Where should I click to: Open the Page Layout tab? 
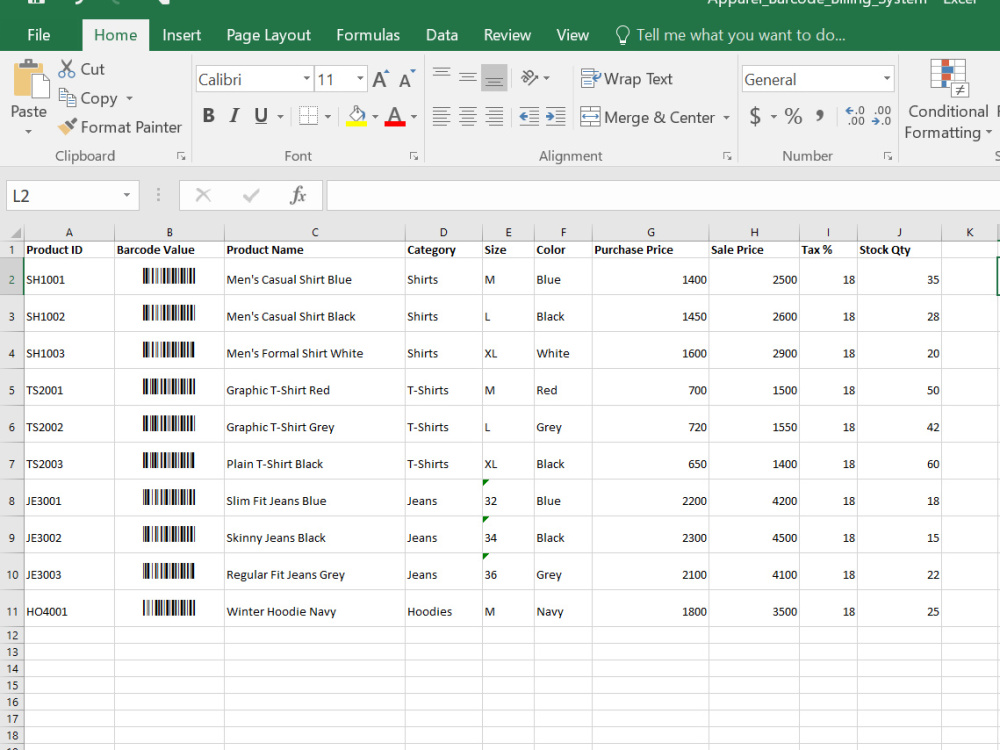pos(268,35)
